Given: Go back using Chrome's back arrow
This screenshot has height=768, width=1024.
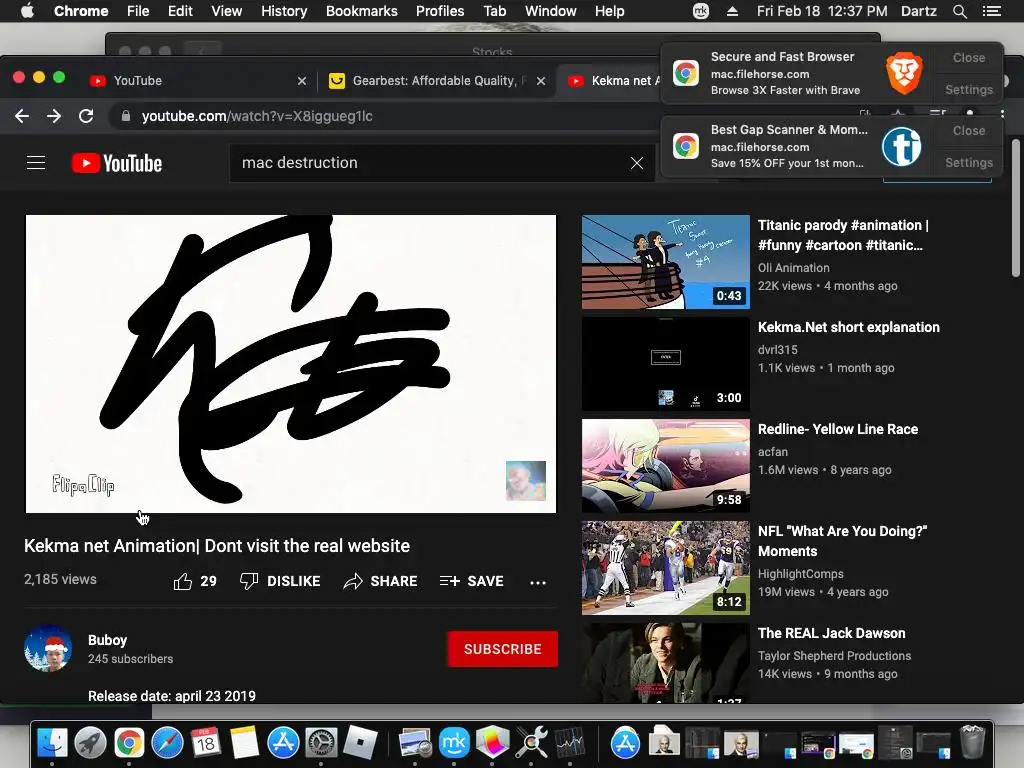Looking at the screenshot, I should pos(22,116).
